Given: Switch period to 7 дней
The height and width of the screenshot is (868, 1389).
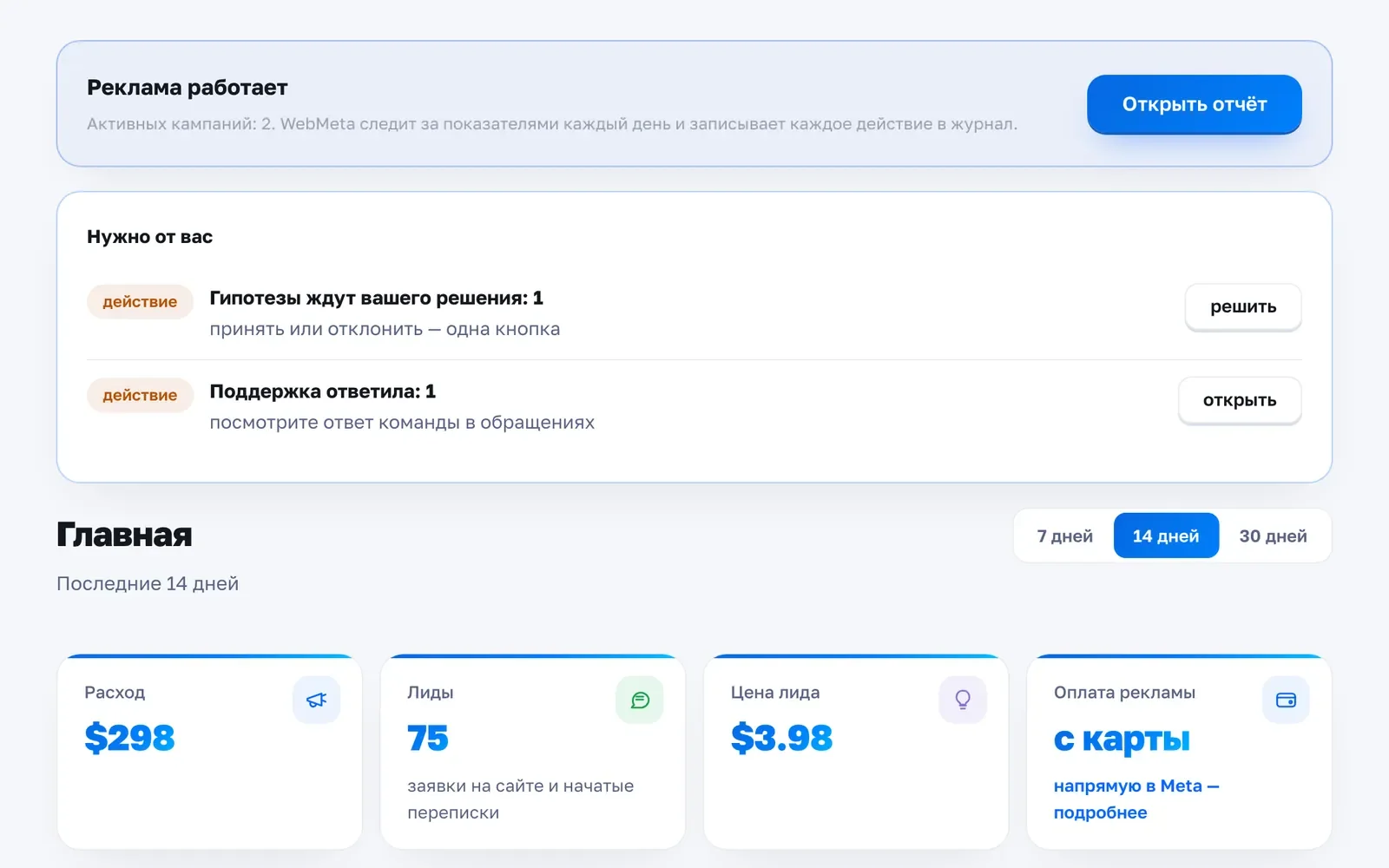Looking at the screenshot, I should (x=1065, y=536).
